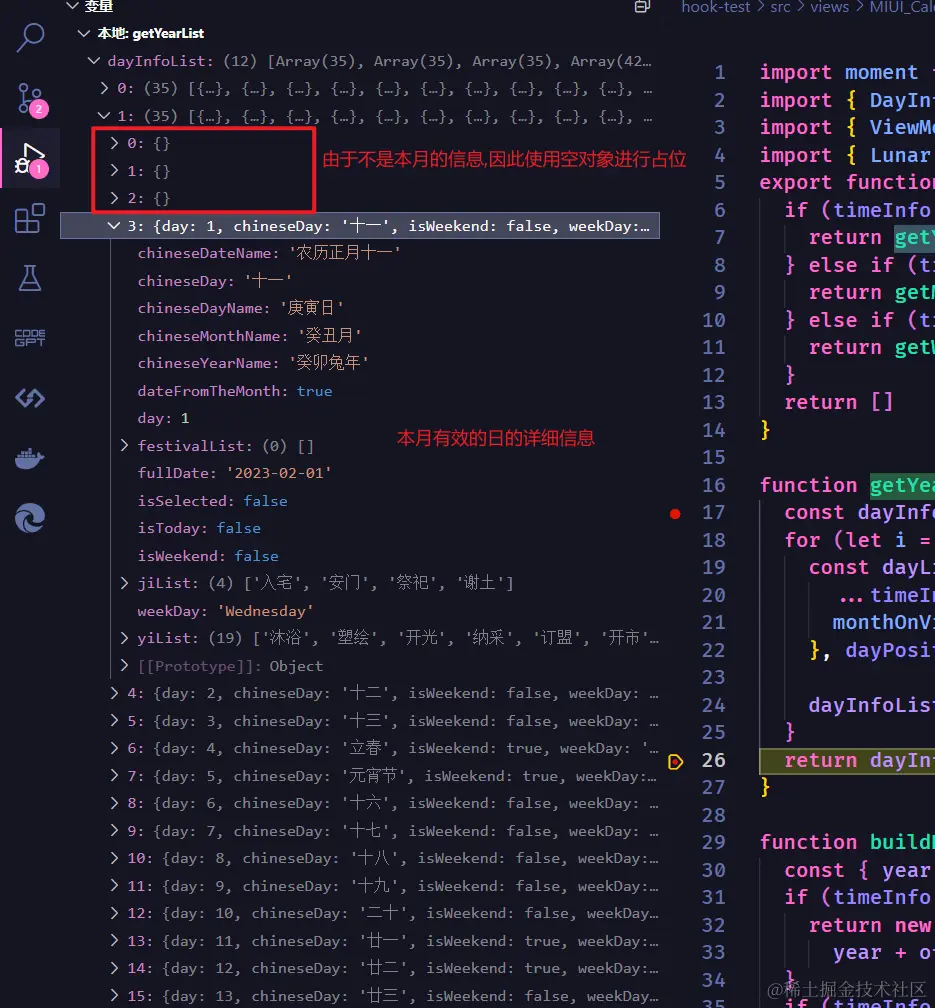Click the 'const dayInfo' code on line 17
Viewport: 935px width, 1008px height.
pyautogui.click(x=859, y=513)
